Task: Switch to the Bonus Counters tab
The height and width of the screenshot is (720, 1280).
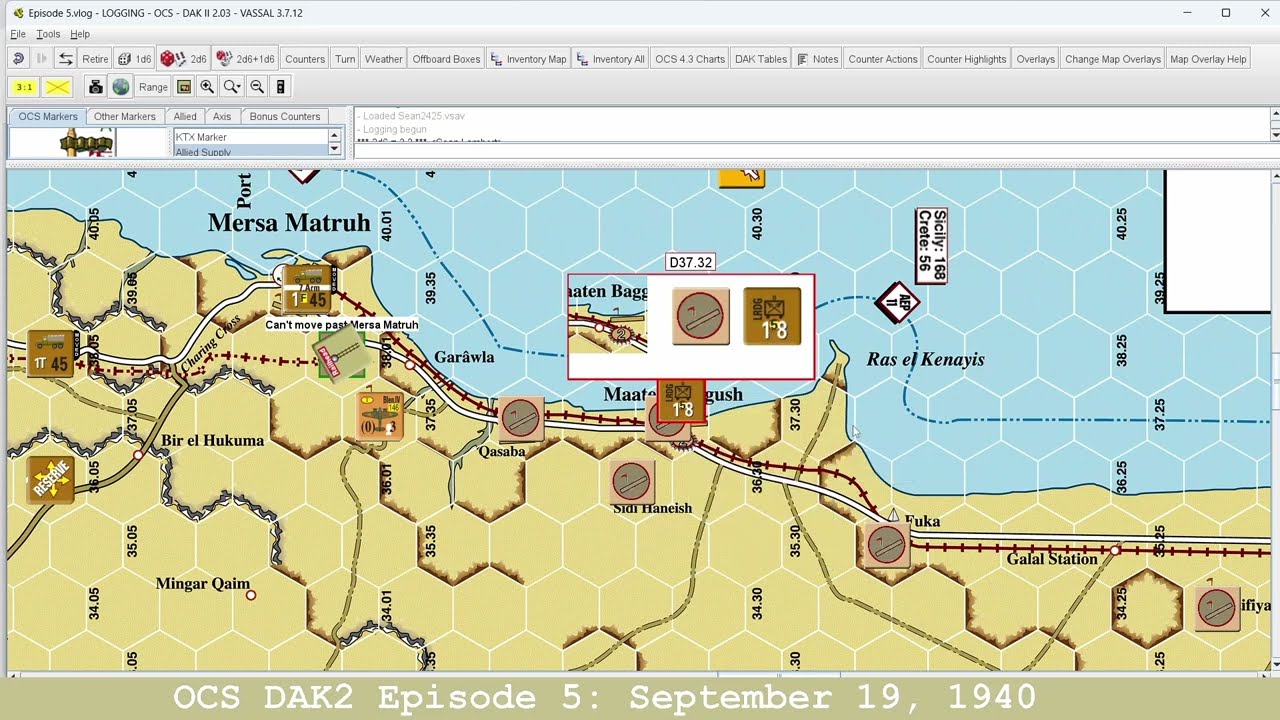Action: point(285,116)
